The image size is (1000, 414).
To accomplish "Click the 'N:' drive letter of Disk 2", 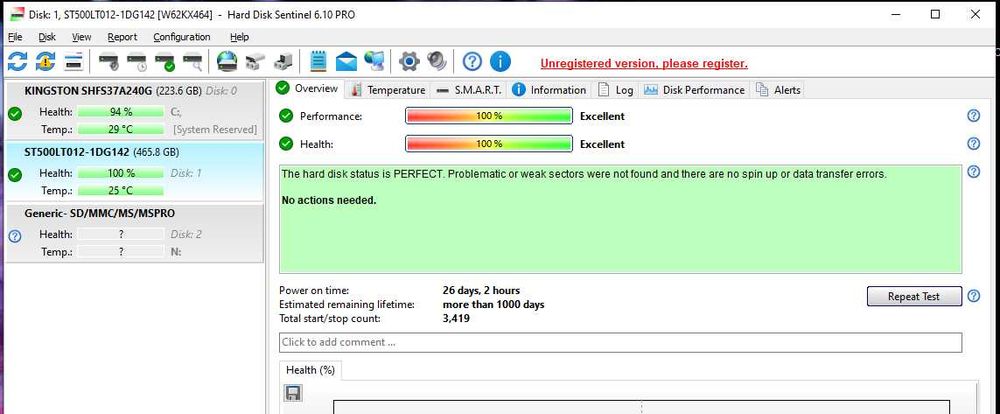I will 176,252.
